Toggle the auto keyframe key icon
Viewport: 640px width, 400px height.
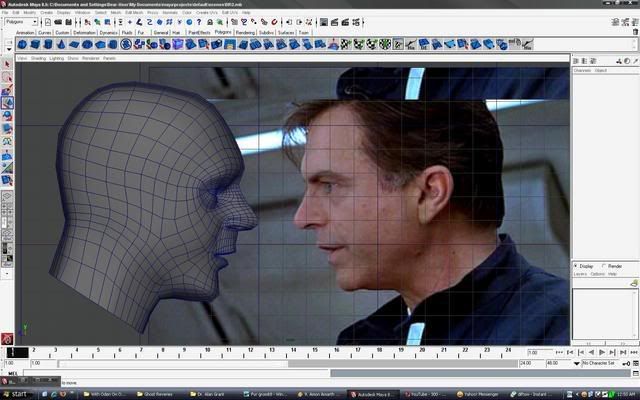coord(626,363)
